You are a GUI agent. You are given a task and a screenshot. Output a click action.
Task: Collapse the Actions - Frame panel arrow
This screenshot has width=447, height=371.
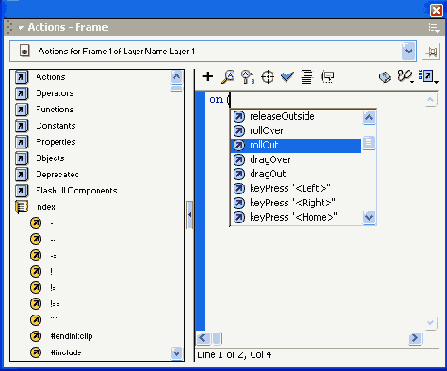click(x=21, y=28)
